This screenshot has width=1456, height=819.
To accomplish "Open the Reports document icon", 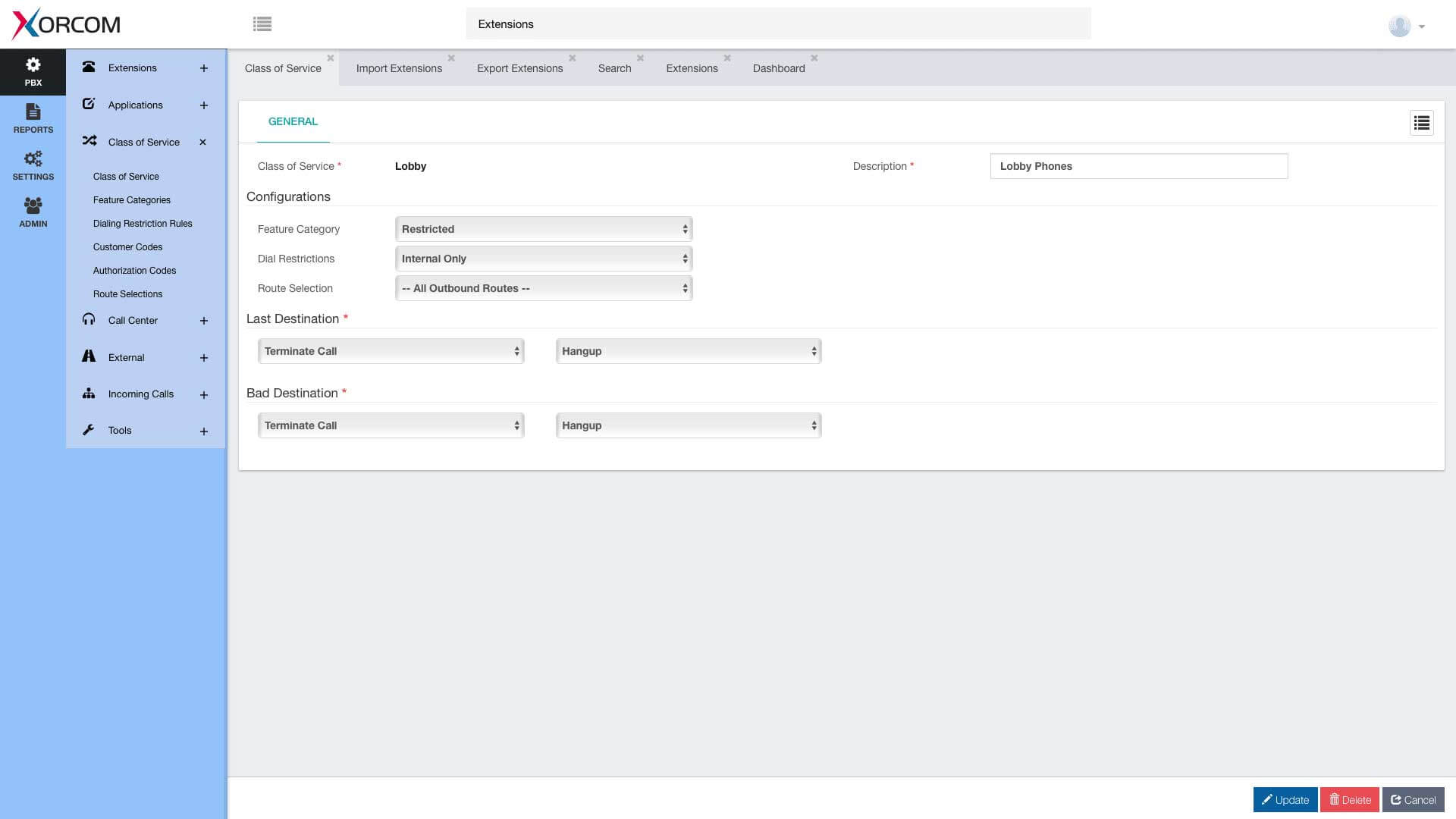I will (33, 119).
